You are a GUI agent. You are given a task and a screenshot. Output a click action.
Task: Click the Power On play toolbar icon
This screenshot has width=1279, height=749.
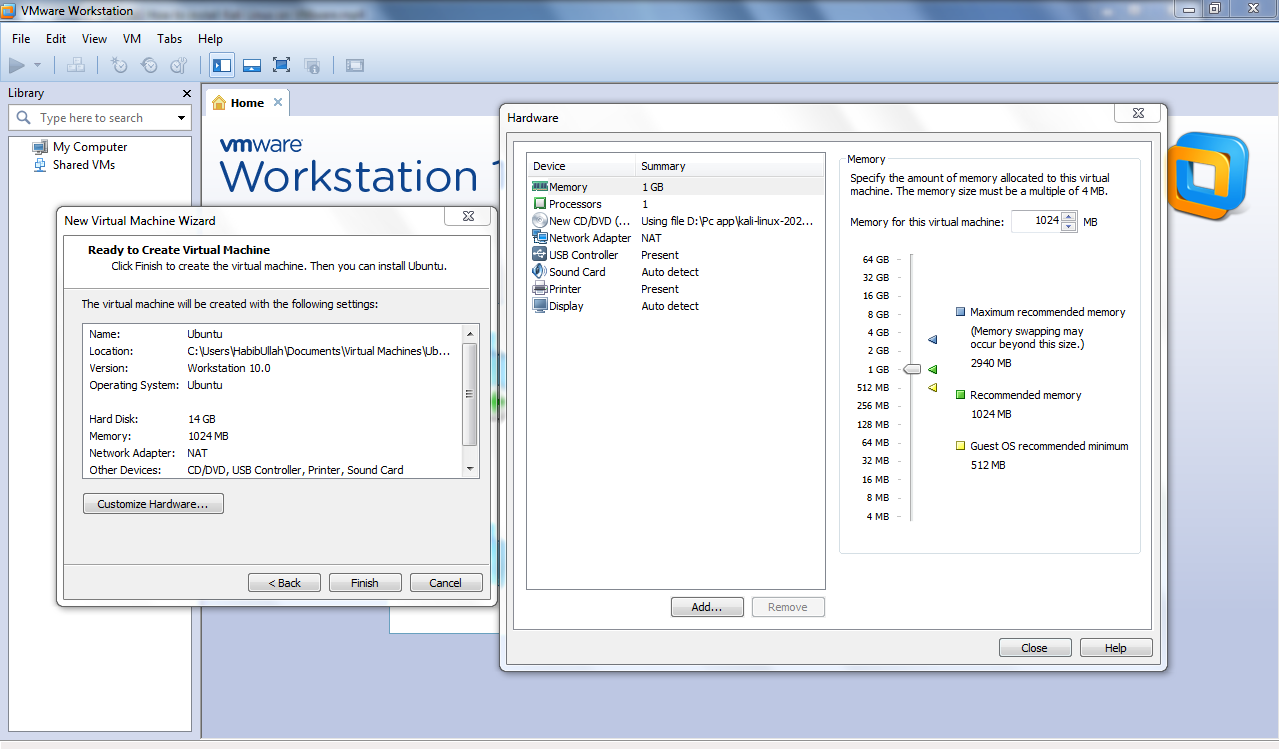point(16,66)
